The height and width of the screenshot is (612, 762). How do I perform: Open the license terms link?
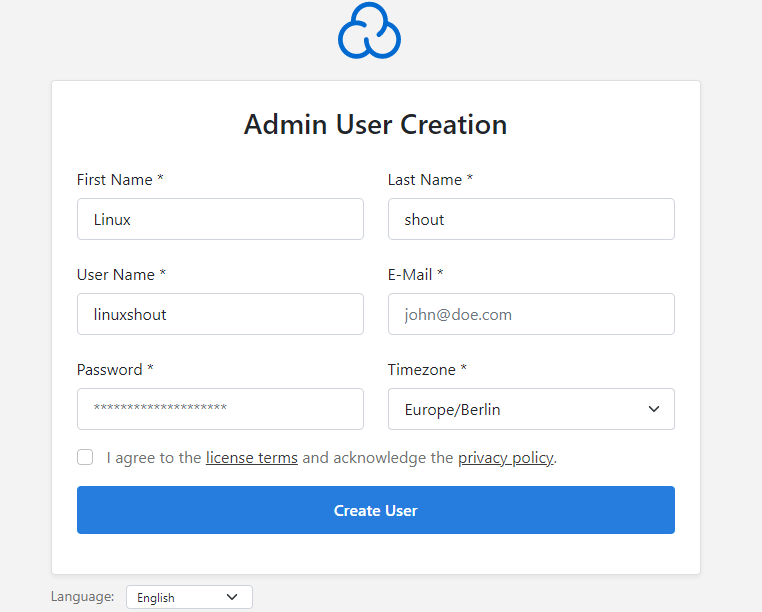click(x=252, y=458)
